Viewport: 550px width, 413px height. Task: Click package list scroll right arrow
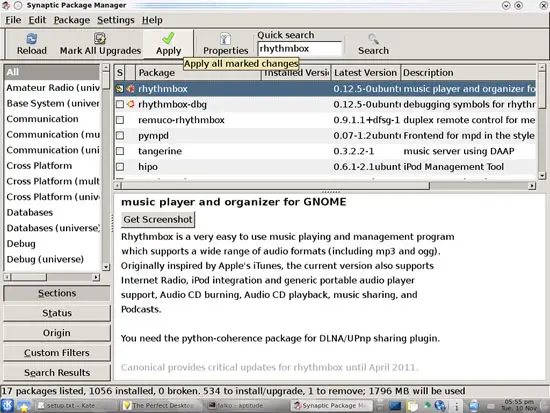pos(532,185)
